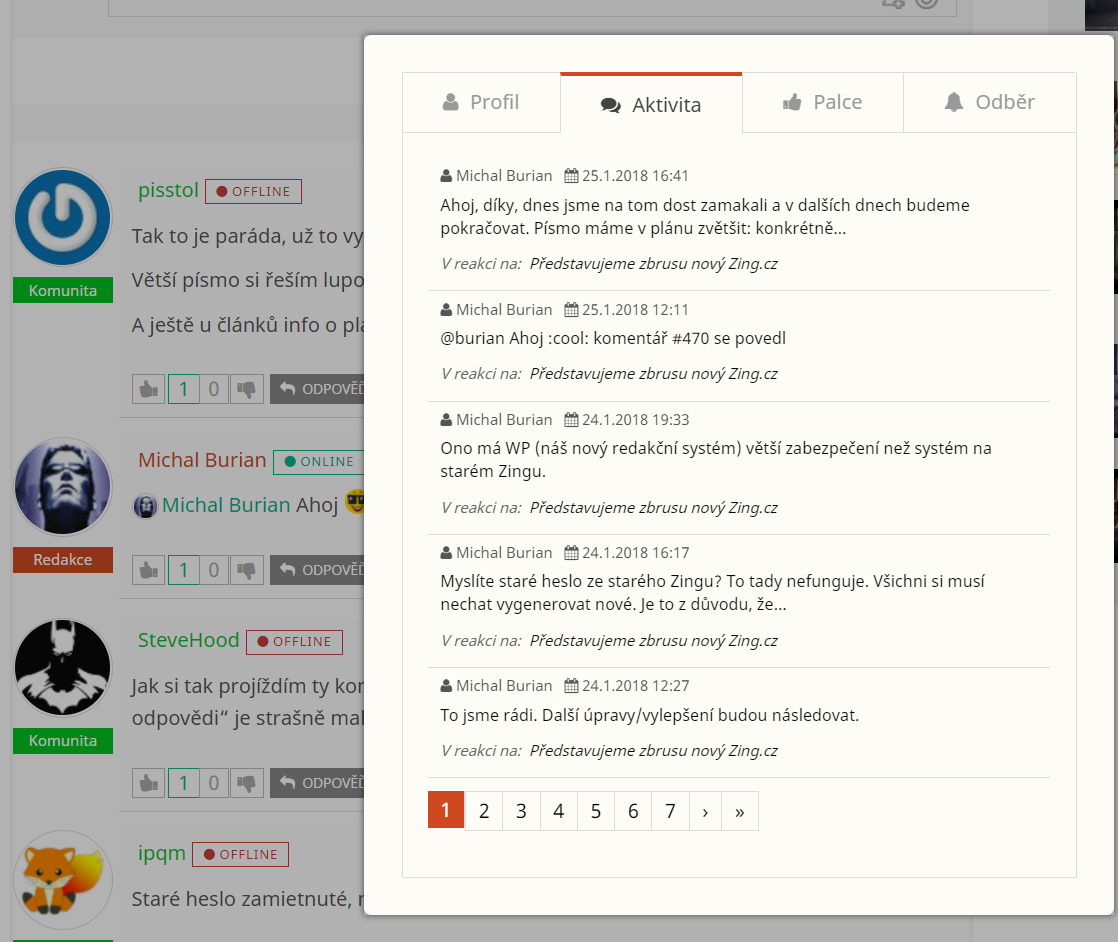
Task: Click pisstol's username link
Action: (168, 190)
